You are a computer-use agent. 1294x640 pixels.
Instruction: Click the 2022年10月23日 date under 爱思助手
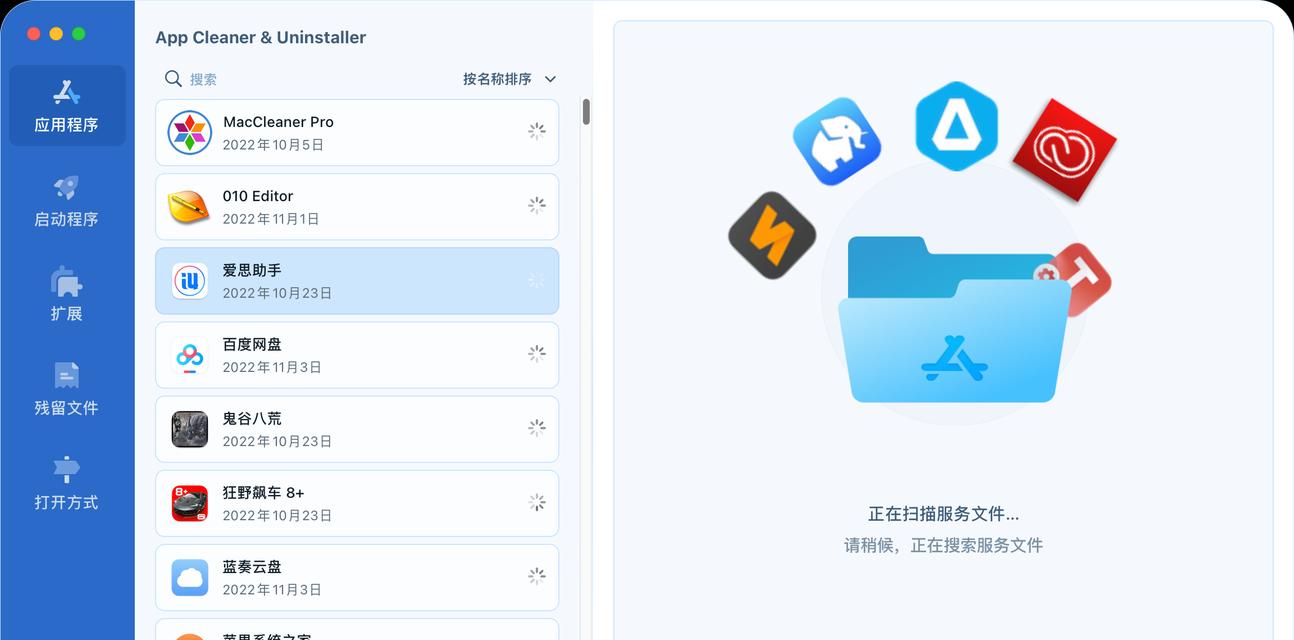(277, 293)
